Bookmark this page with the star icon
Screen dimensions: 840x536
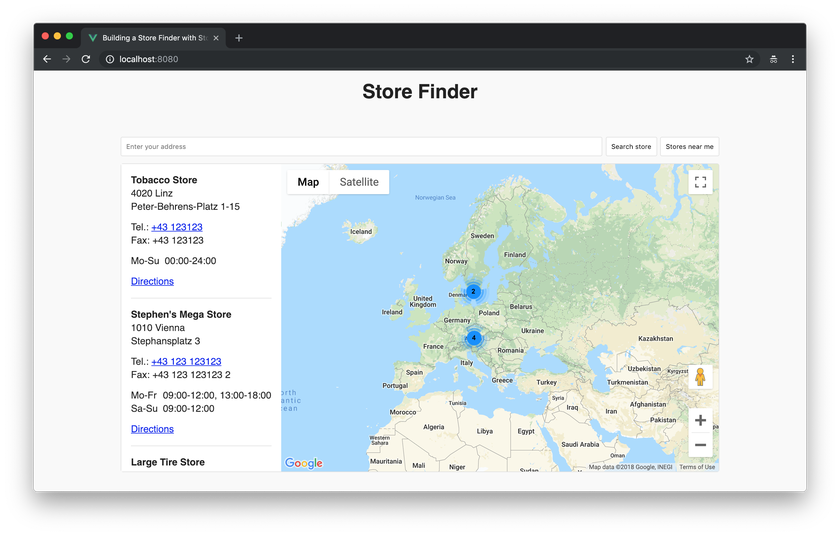point(749,59)
